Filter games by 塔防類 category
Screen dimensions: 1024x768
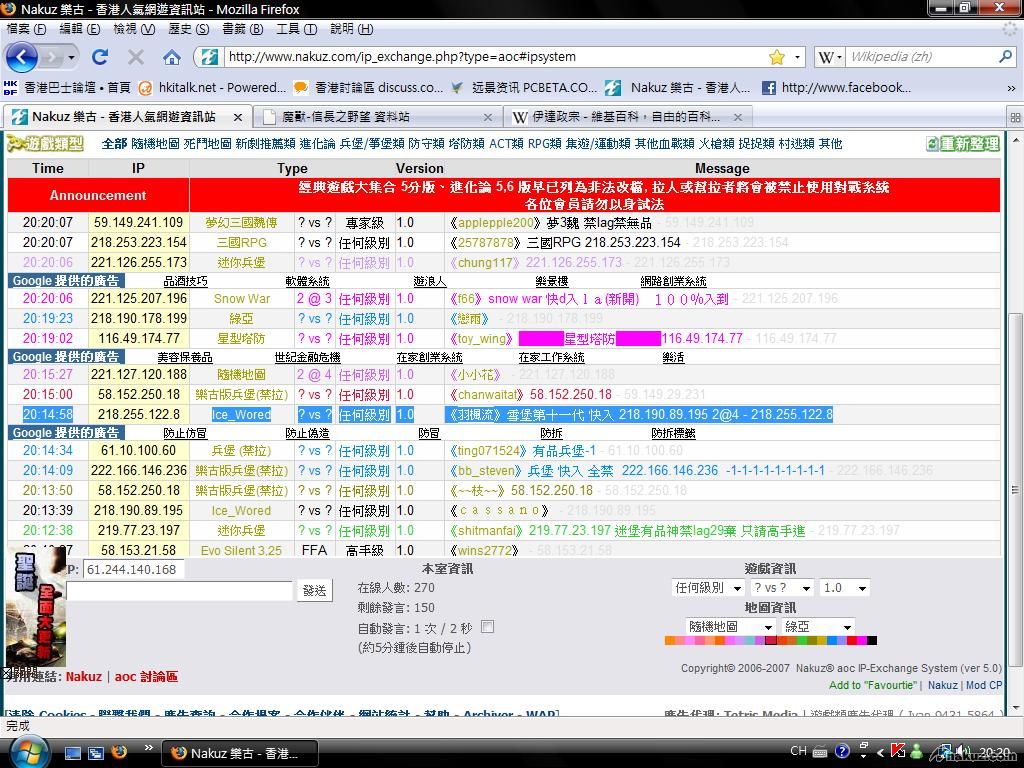tap(468, 144)
